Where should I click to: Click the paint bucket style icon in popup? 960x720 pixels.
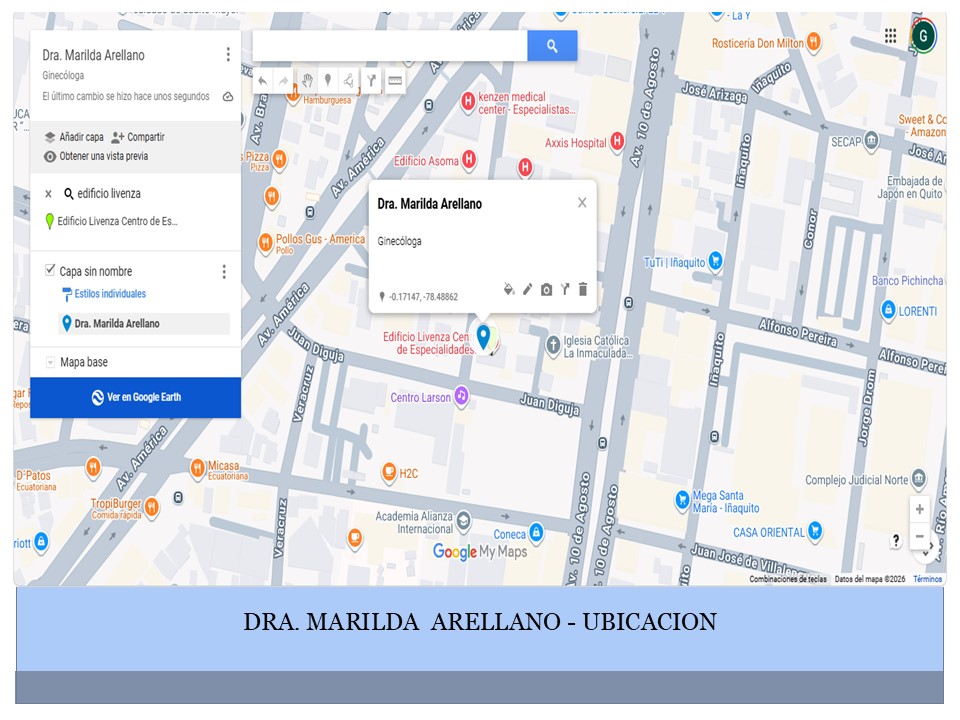[509, 289]
